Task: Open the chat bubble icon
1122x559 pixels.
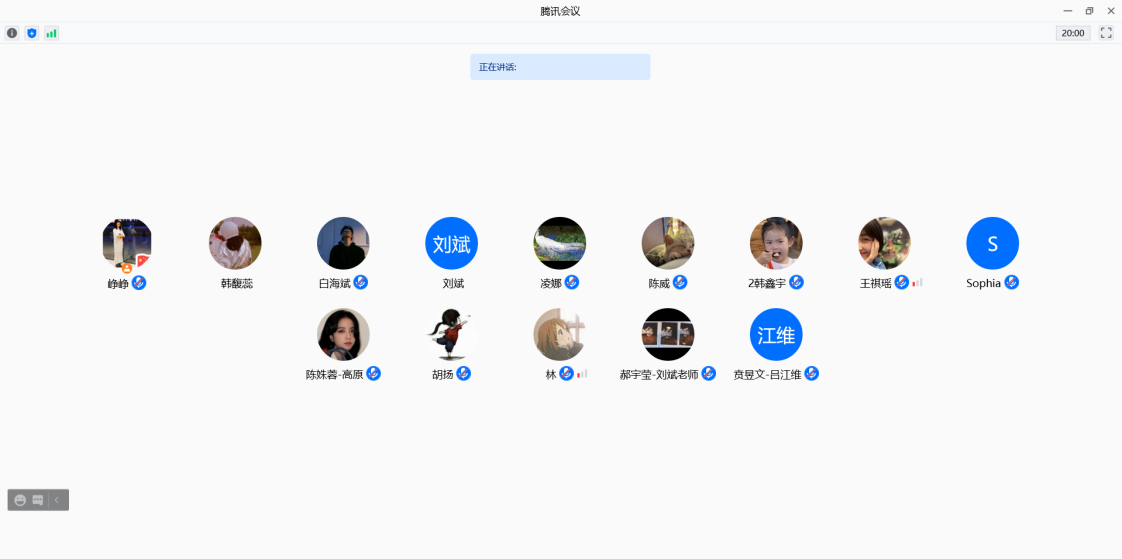Action: [x=38, y=500]
